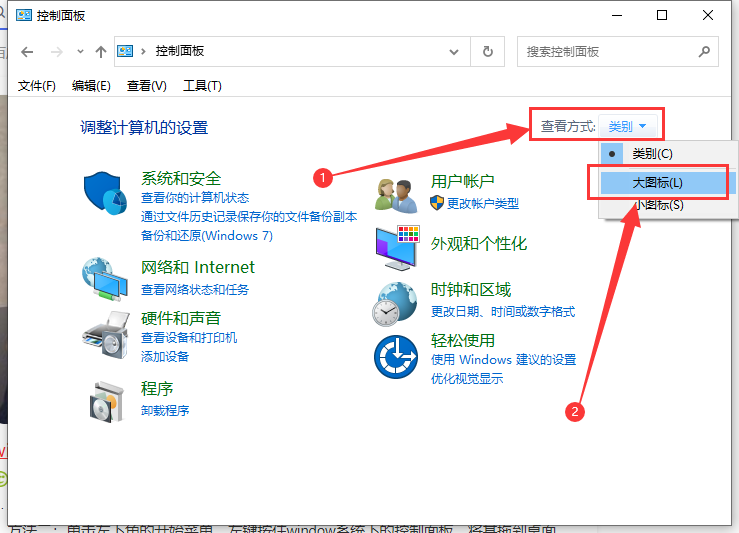
Task: Click the 卸载程序 link
Action: pyautogui.click(x=165, y=410)
